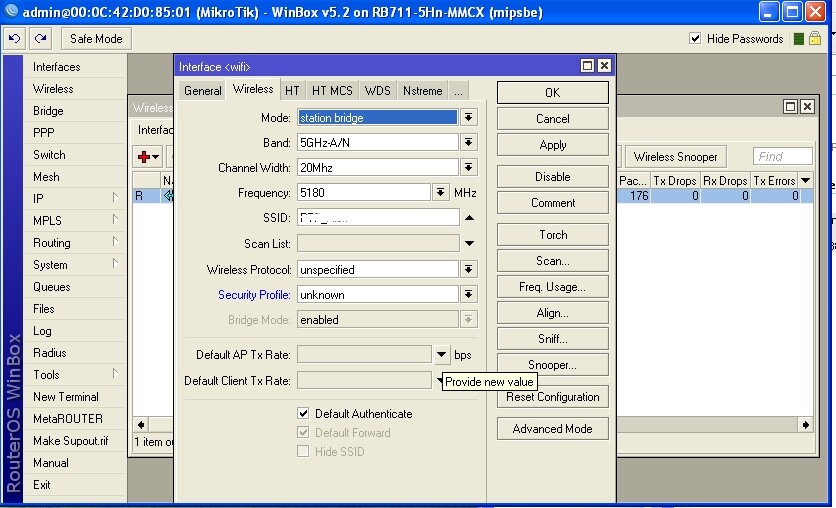Click the Snooper... button
This screenshot has width=836, height=508.
[552, 365]
